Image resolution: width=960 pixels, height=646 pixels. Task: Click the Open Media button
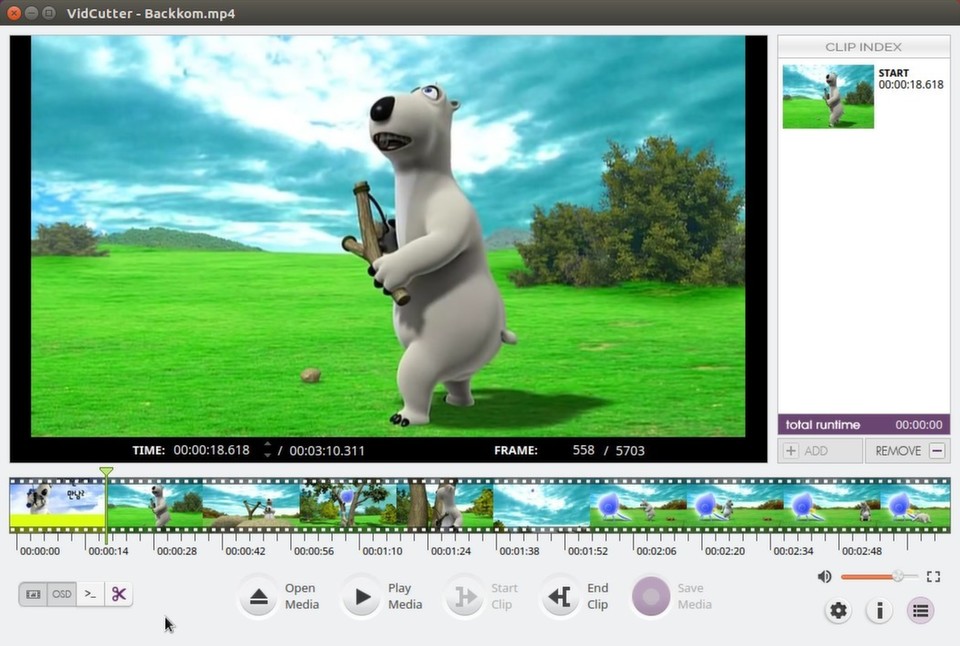[279, 596]
